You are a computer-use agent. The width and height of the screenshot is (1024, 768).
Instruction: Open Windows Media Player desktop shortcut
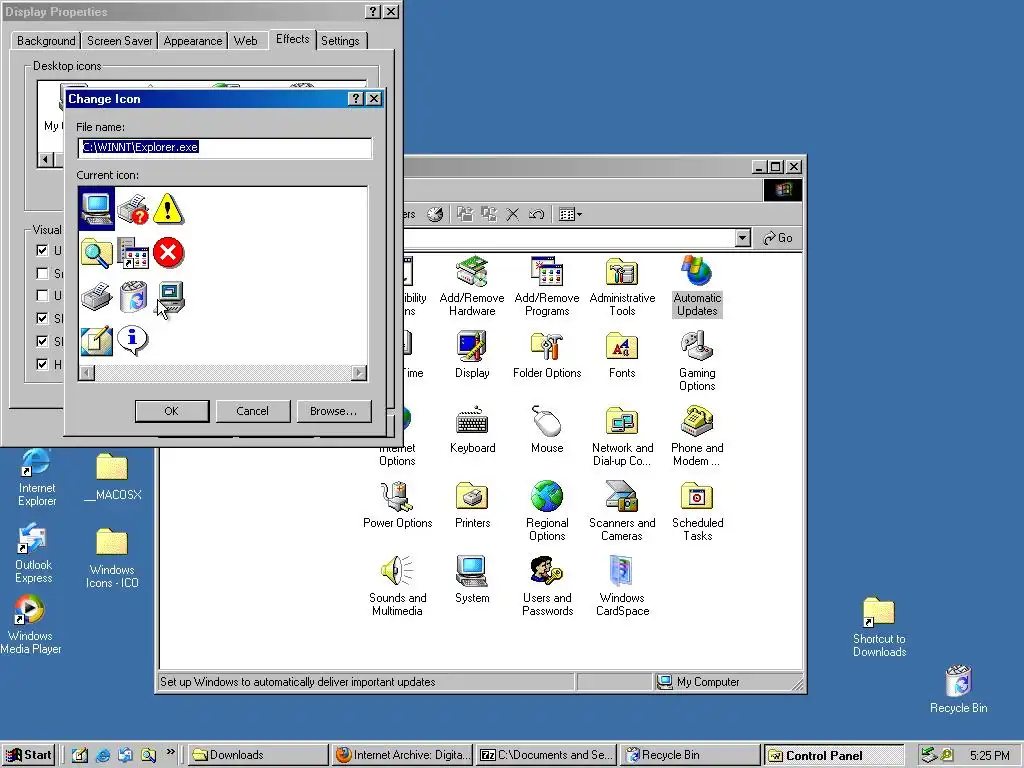(x=31, y=624)
